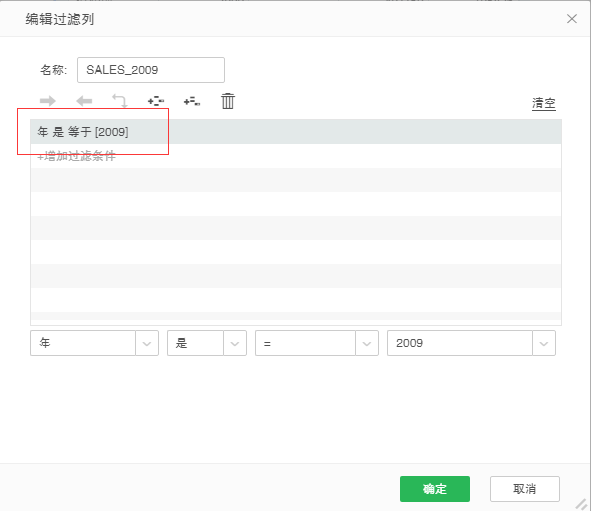The width and height of the screenshot is (591, 511).
Task: Click the 2009 value text box
Action: [460, 343]
